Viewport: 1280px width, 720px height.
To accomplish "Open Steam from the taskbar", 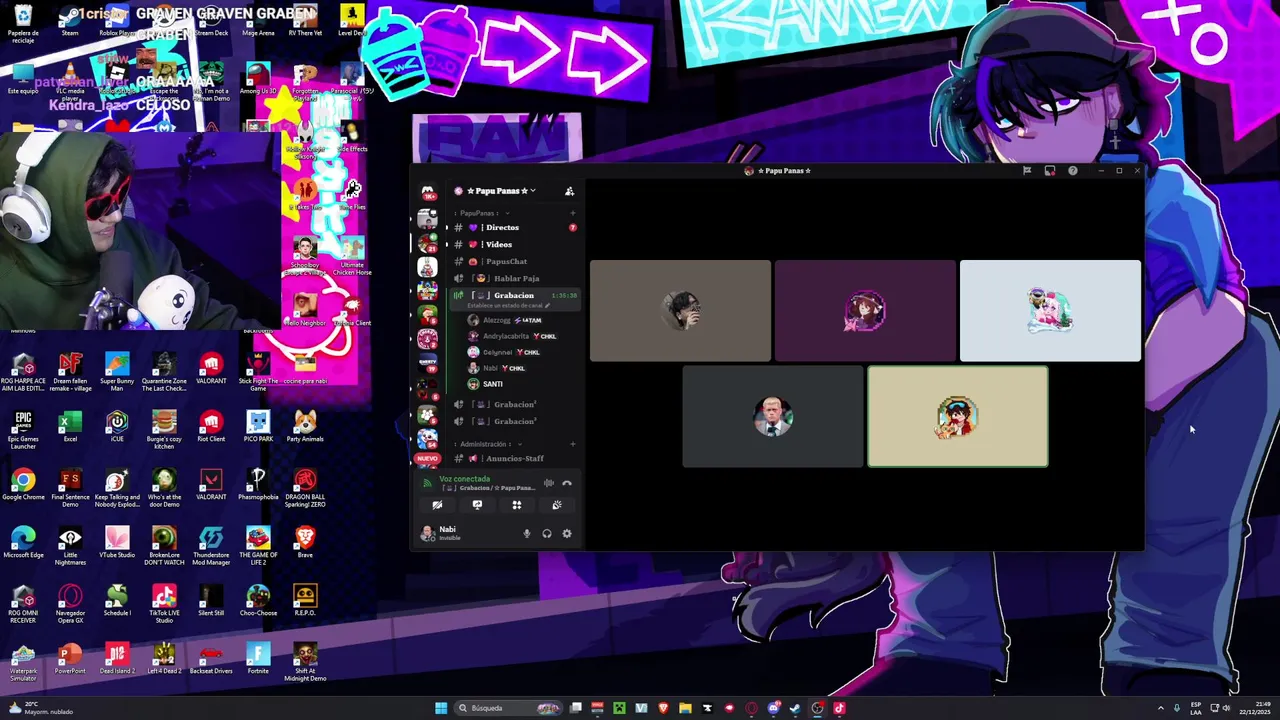I will [795, 708].
